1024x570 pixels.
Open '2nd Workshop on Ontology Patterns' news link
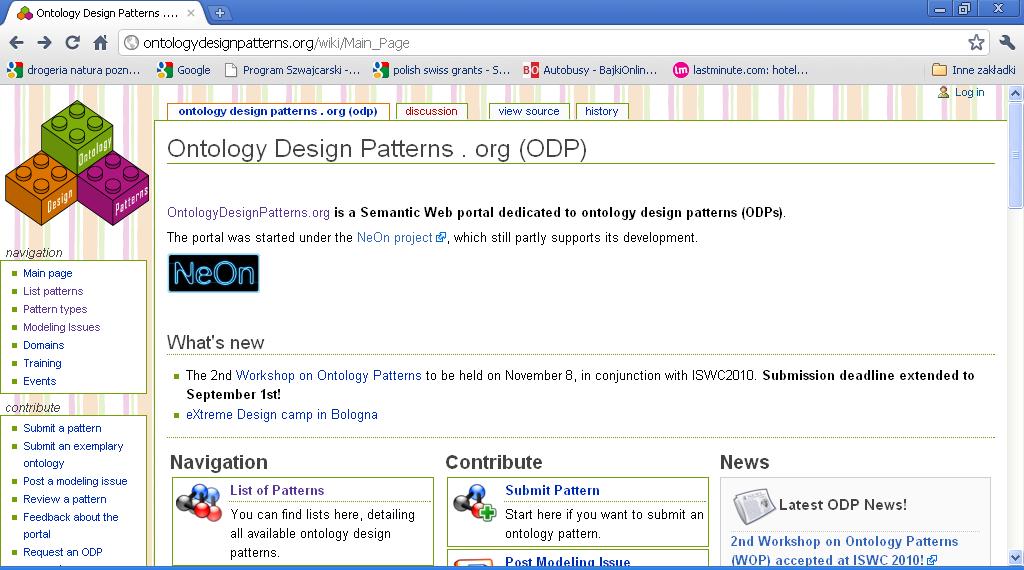click(844, 550)
